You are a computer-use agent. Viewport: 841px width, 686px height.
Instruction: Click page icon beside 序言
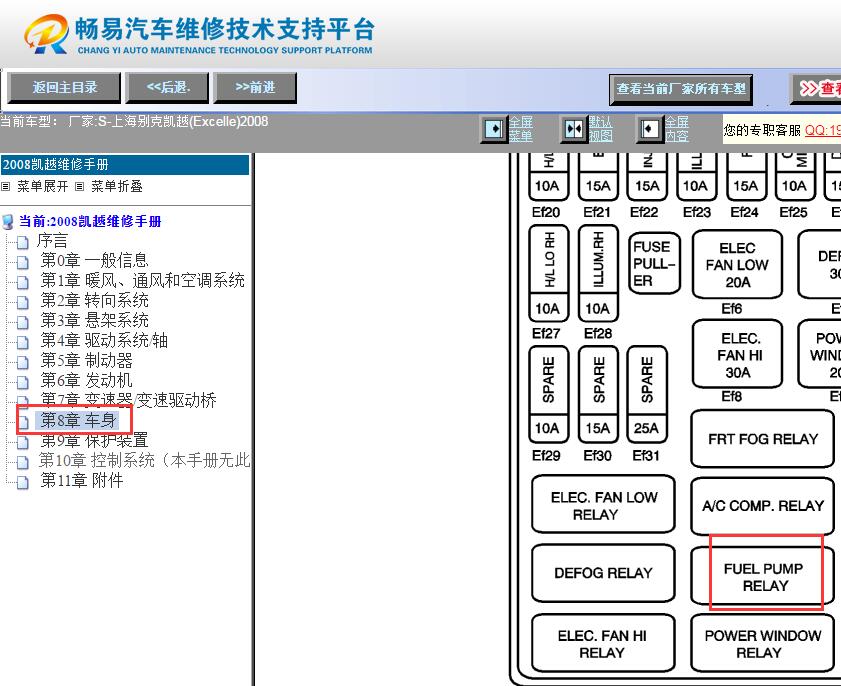point(23,242)
